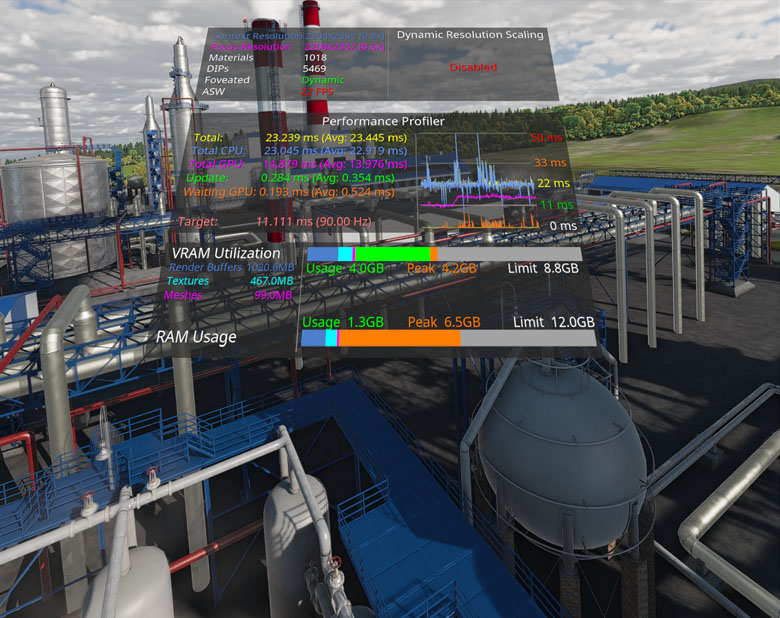
Task: Click the VRAM Peak 4.2GB reading
Action: click(x=442, y=269)
